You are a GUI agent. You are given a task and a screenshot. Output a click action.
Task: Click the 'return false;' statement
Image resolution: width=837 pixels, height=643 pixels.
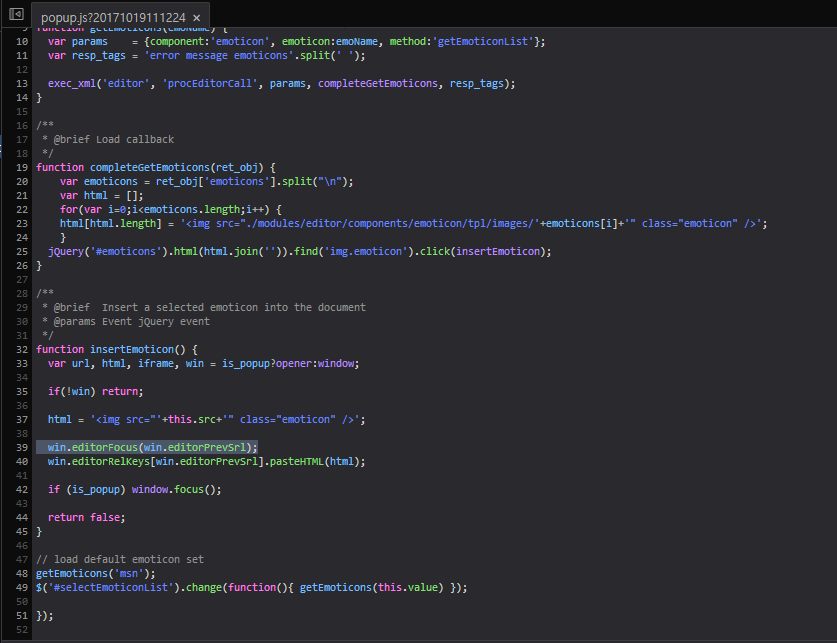[x=86, y=517]
